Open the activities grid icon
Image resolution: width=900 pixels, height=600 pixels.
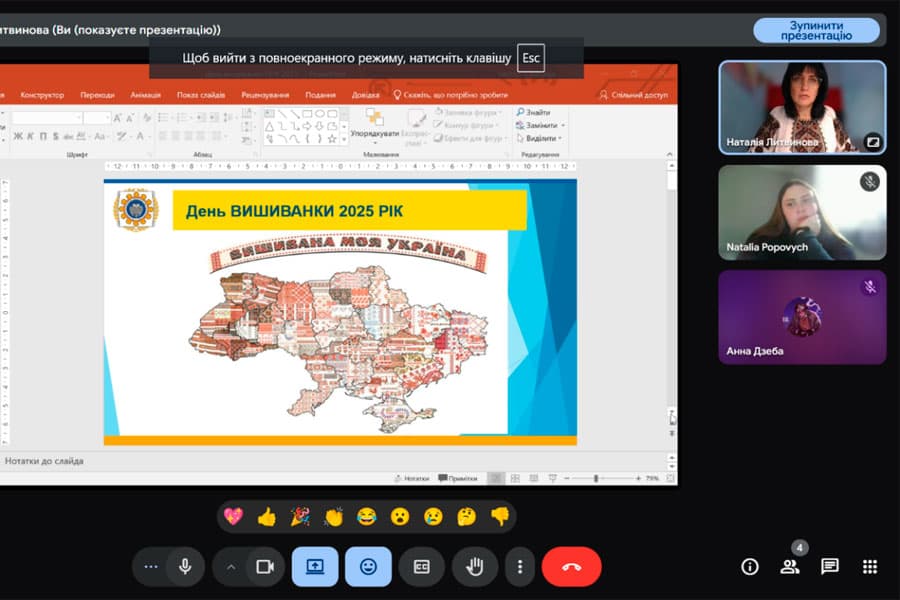click(x=869, y=566)
